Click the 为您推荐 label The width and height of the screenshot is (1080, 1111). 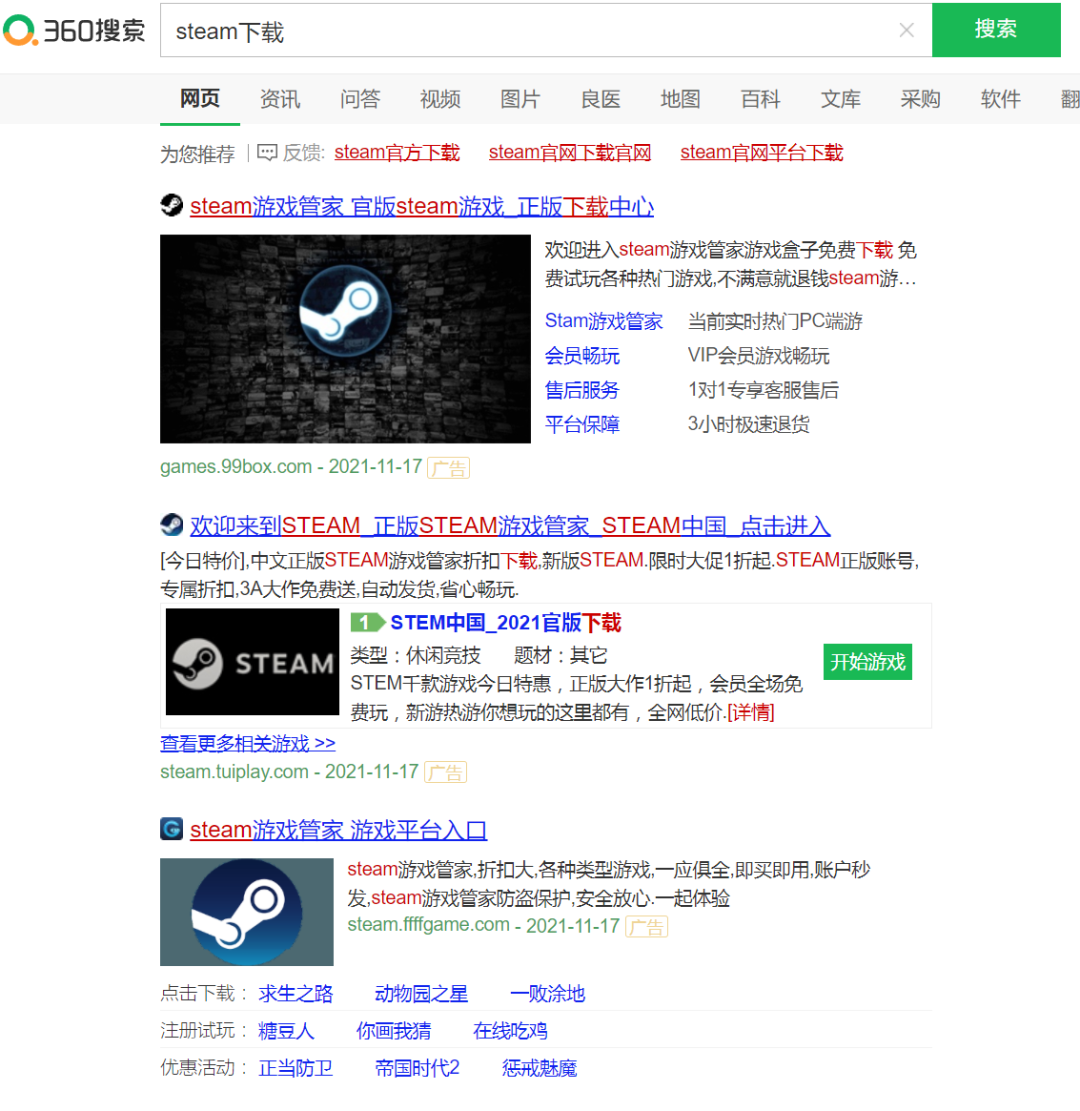click(197, 154)
